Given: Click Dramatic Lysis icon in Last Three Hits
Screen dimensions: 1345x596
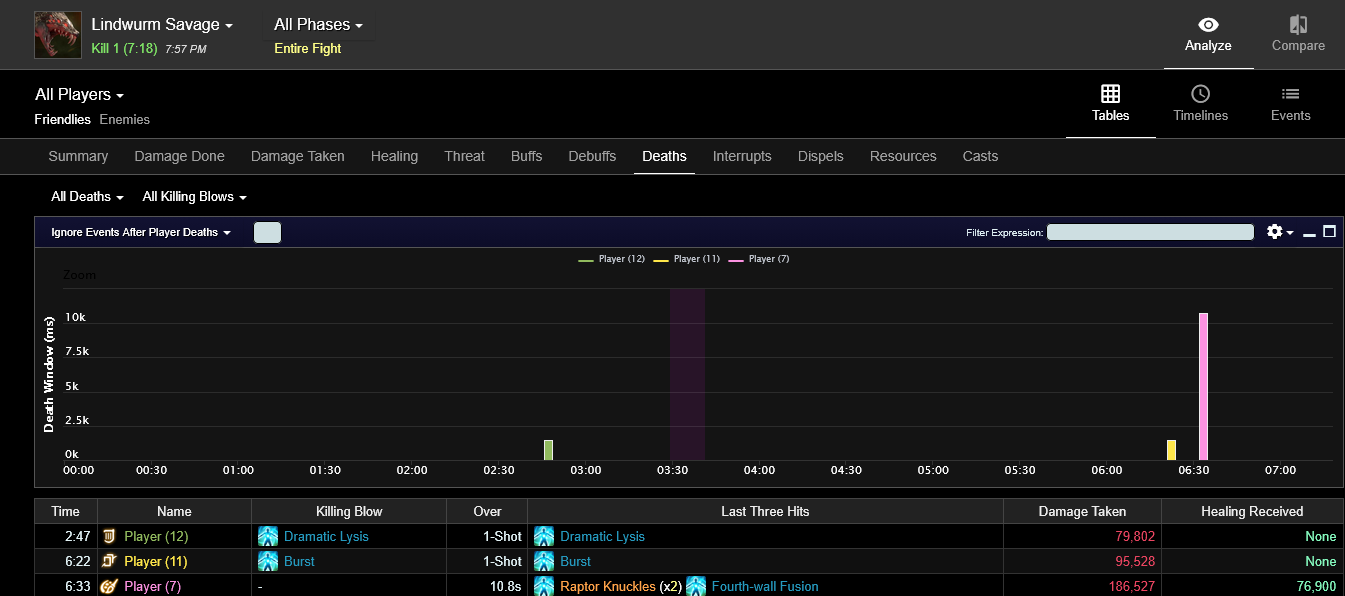Looking at the screenshot, I should [x=544, y=536].
